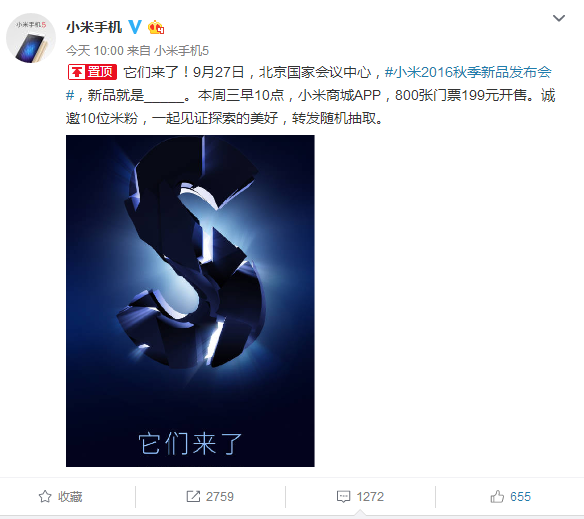Toggle 收藏 to save this post
The height and width of the screenshot is (519, 584).
(60, 496)
